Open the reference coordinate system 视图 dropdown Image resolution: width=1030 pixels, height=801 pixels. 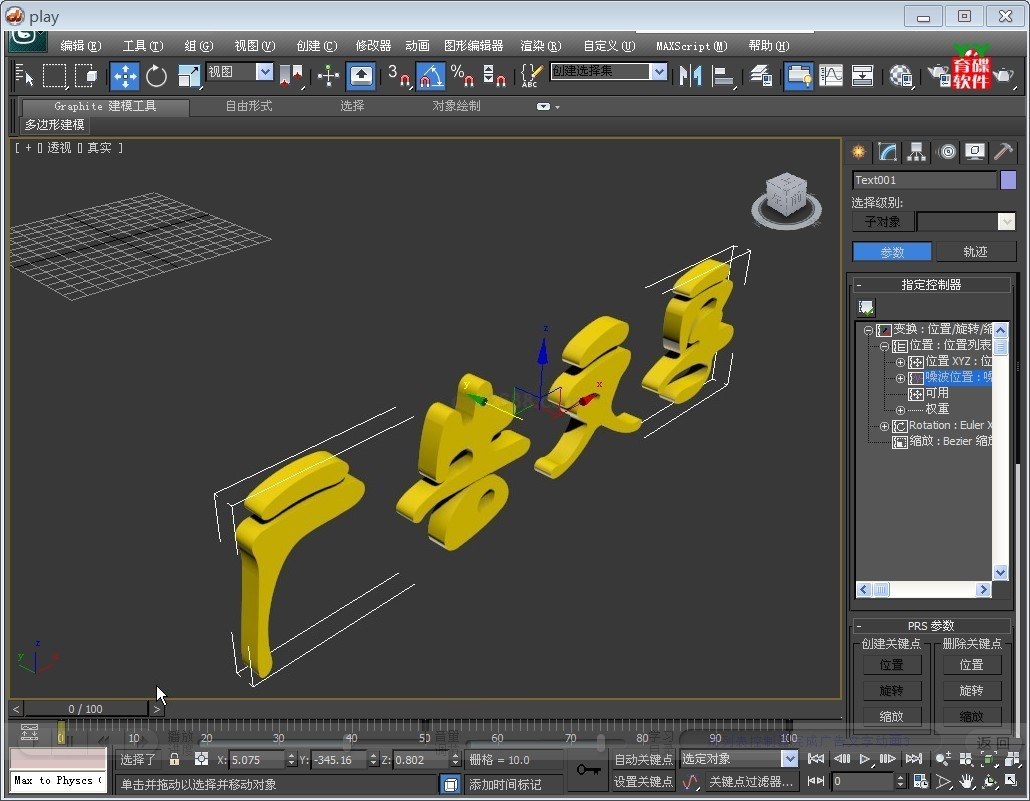pos(264,72)
